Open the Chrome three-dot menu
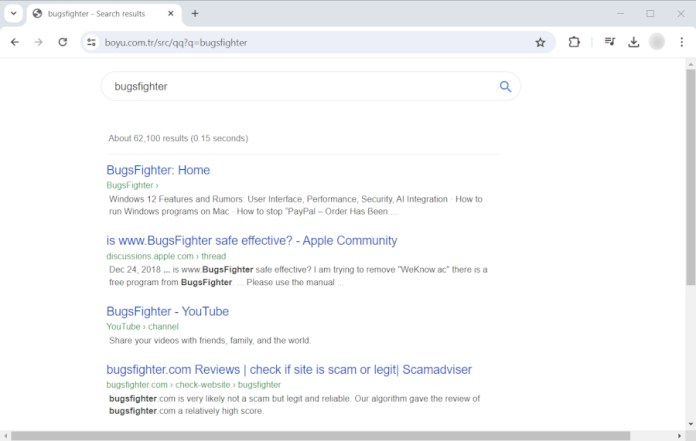This screenshot has height=441, width=696. click(681, 42)
